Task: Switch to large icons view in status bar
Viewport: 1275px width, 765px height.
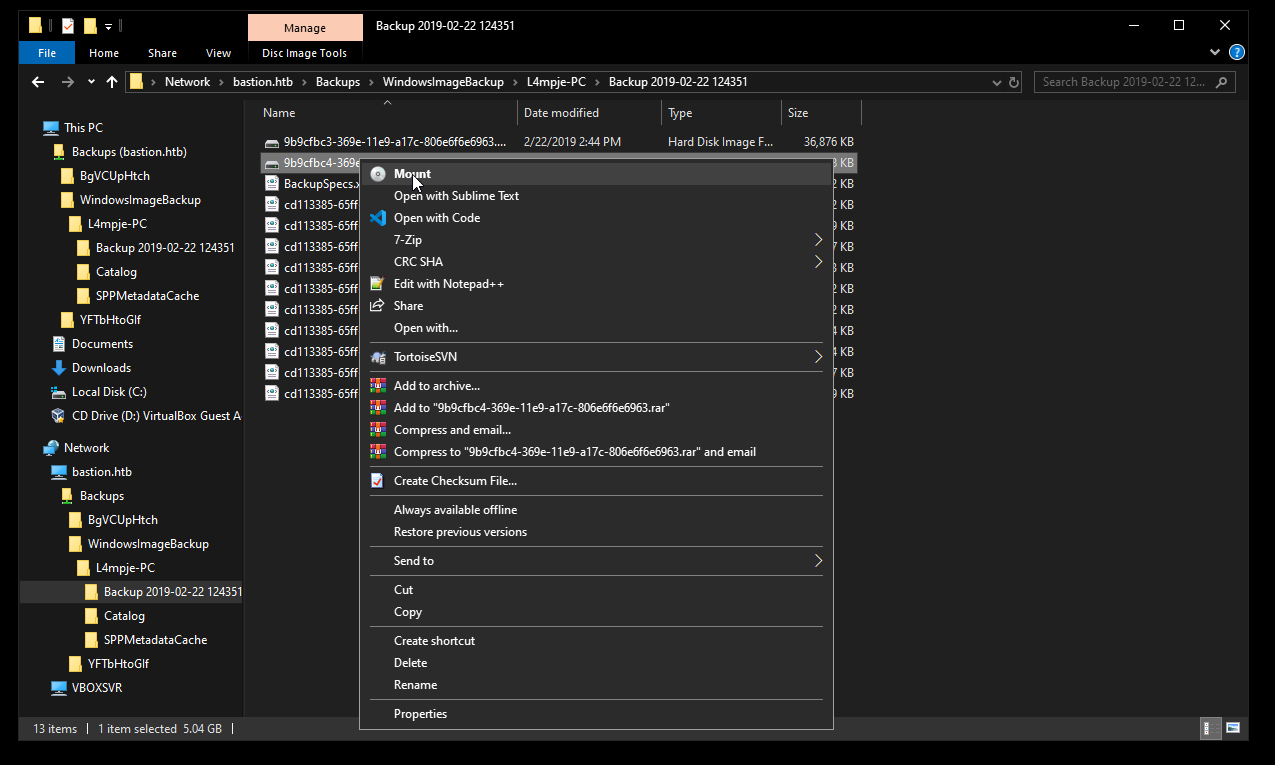Action: pos(1233,728)
